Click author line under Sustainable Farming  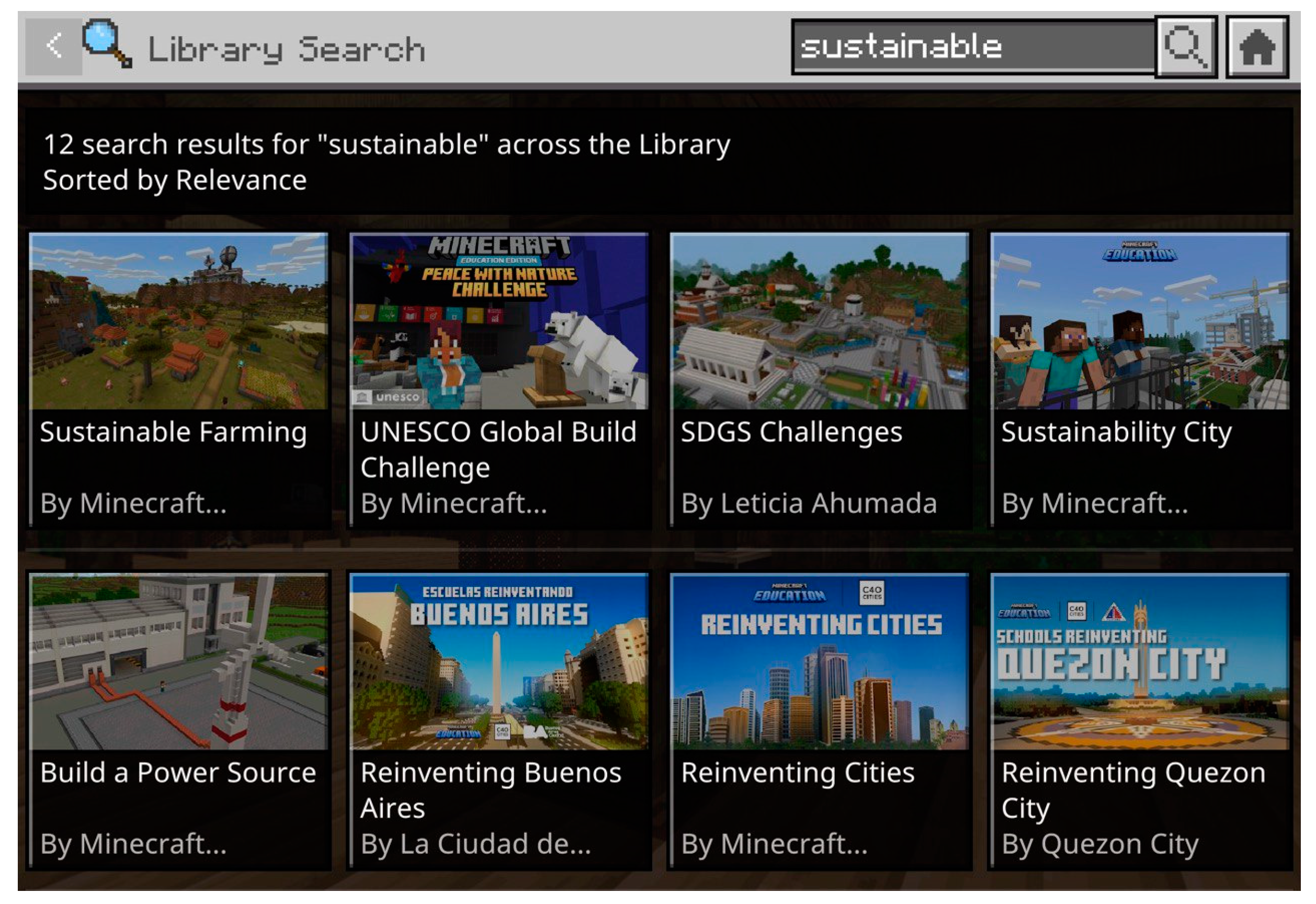click(133, 504)
